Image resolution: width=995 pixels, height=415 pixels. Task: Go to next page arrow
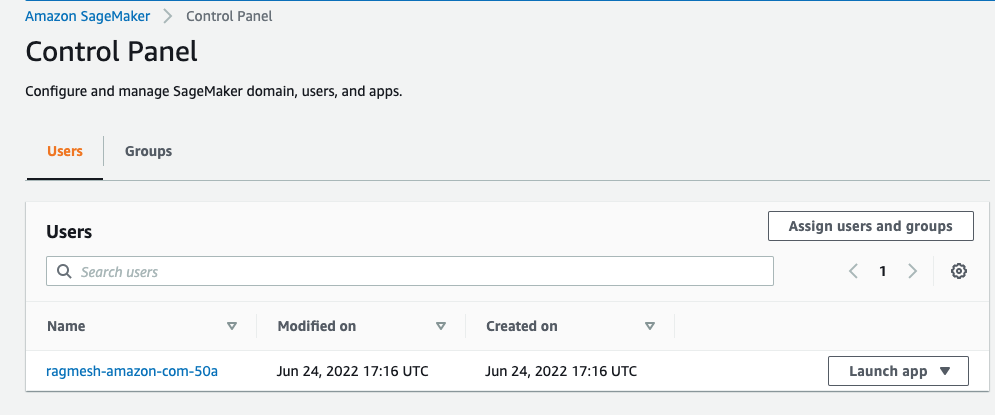point(912,271)
